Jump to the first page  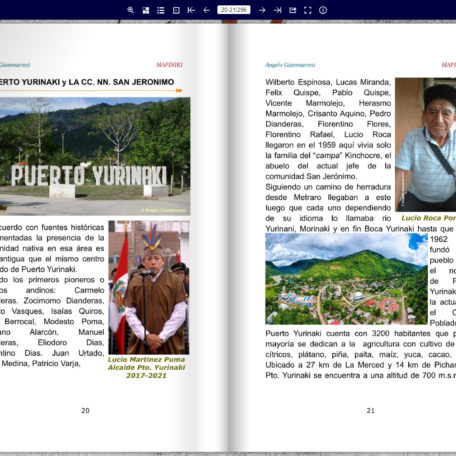(191, 10)
